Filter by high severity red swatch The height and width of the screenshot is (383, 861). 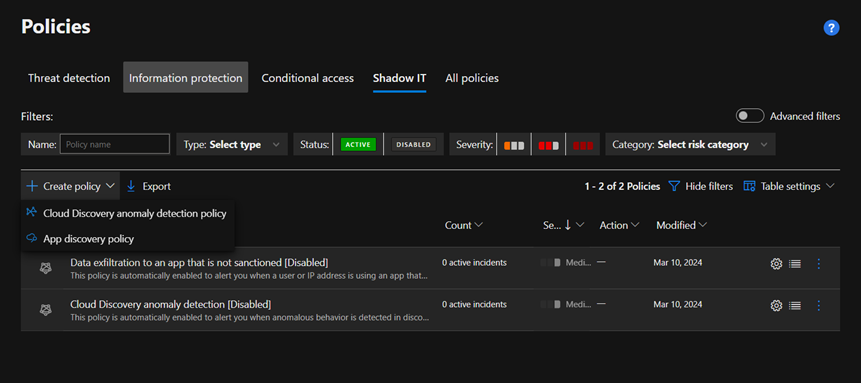[583, 145]
